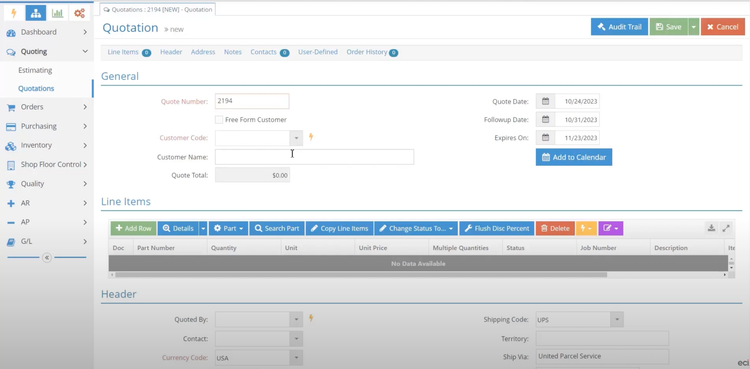
Task: Click the download icon above the line items grid
Action: [x=711, y=228]
